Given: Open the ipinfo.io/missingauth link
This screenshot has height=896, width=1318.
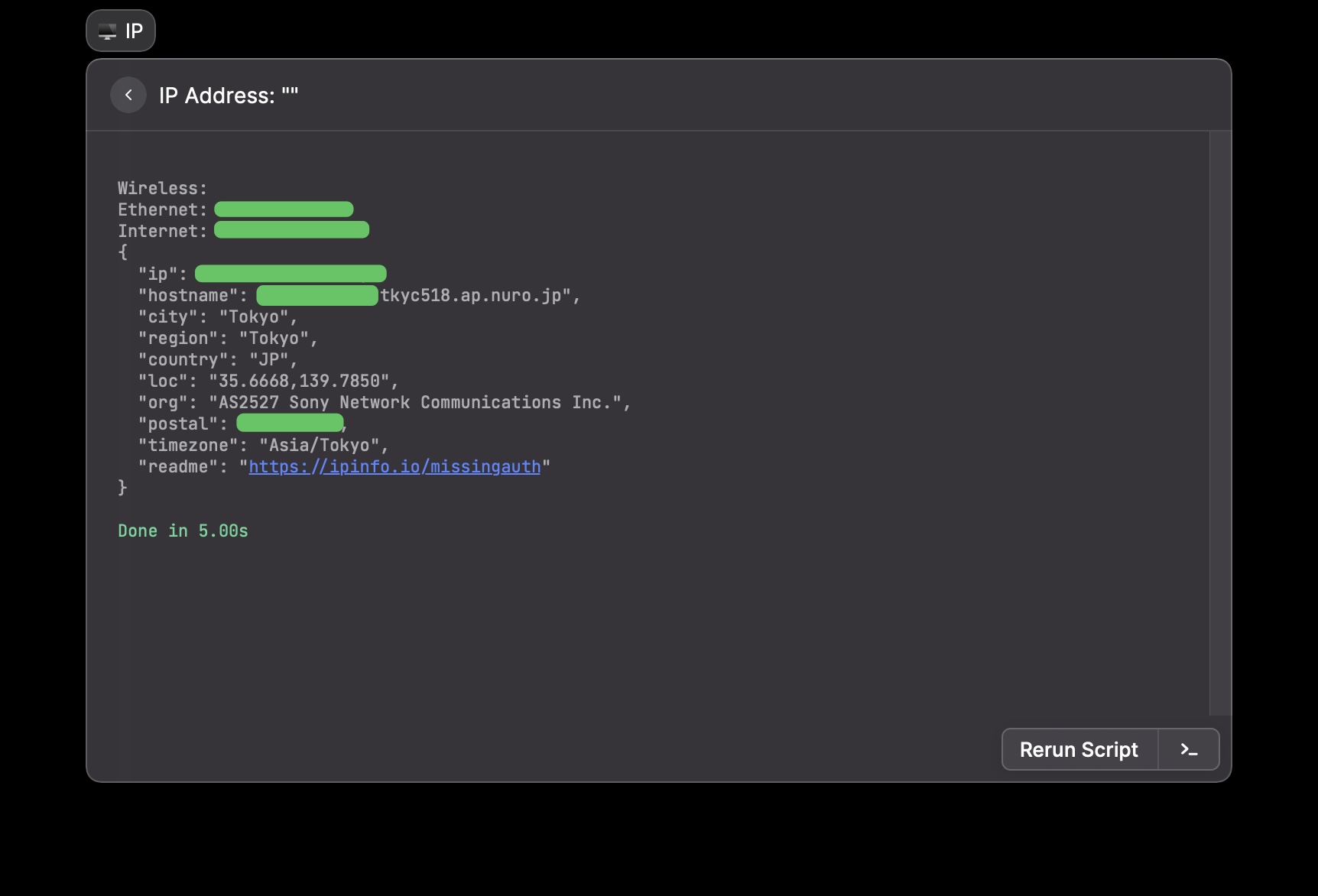Looking at the screenshot, I should click(x=394, y=467).
